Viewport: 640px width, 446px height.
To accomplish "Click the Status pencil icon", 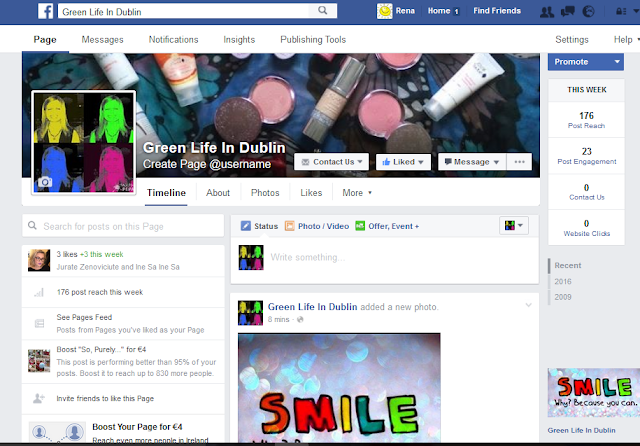I will pyautogui.click(x=246, y=226).
